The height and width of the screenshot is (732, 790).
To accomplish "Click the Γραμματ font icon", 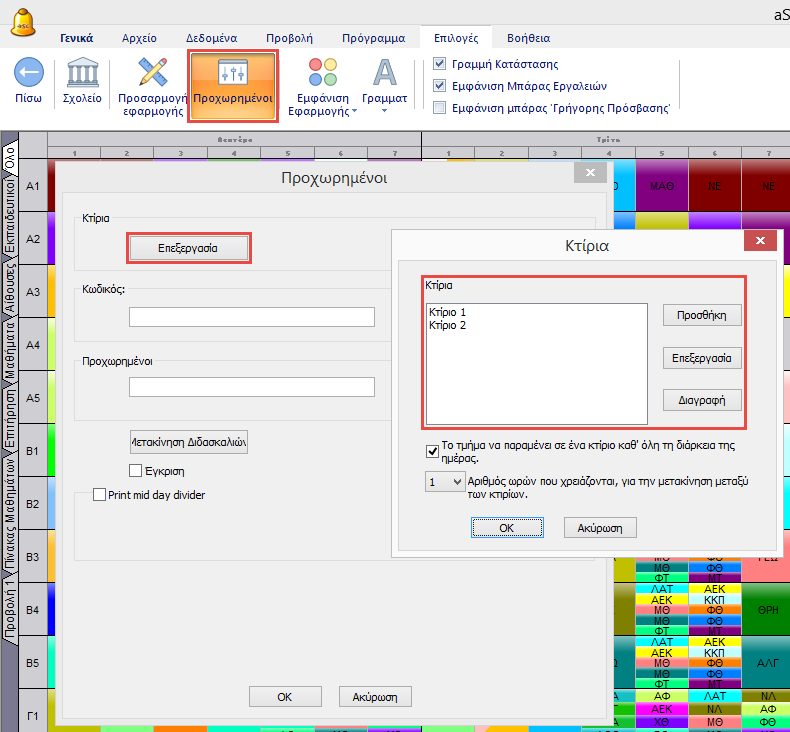I will [x=384, y=73].
